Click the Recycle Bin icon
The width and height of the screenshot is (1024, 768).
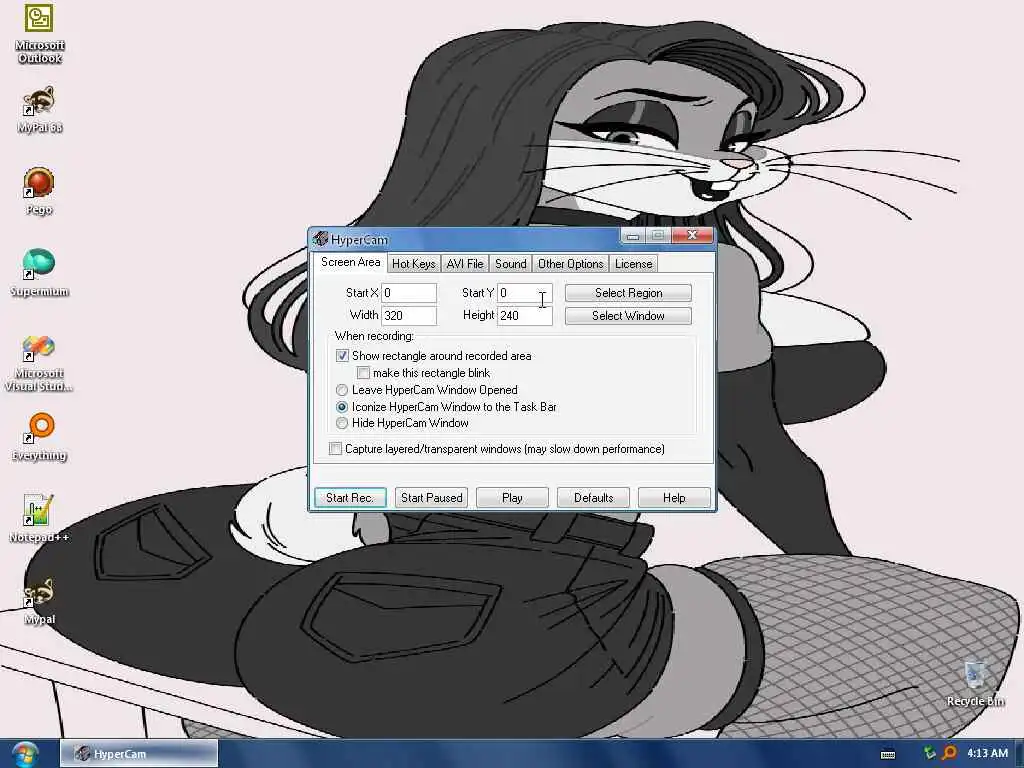click(x=975, y=683)
